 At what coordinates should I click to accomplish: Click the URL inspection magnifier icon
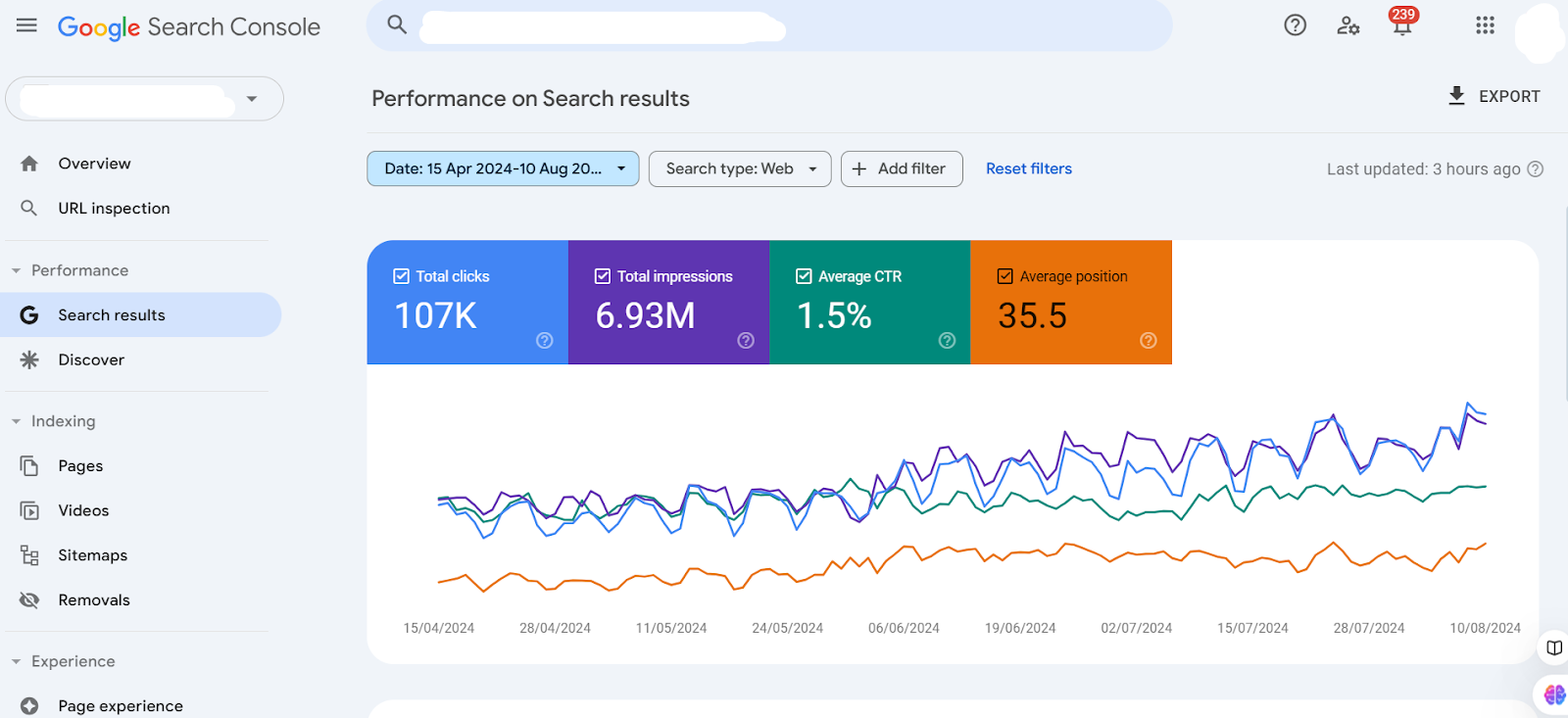[x=29, y=208]
